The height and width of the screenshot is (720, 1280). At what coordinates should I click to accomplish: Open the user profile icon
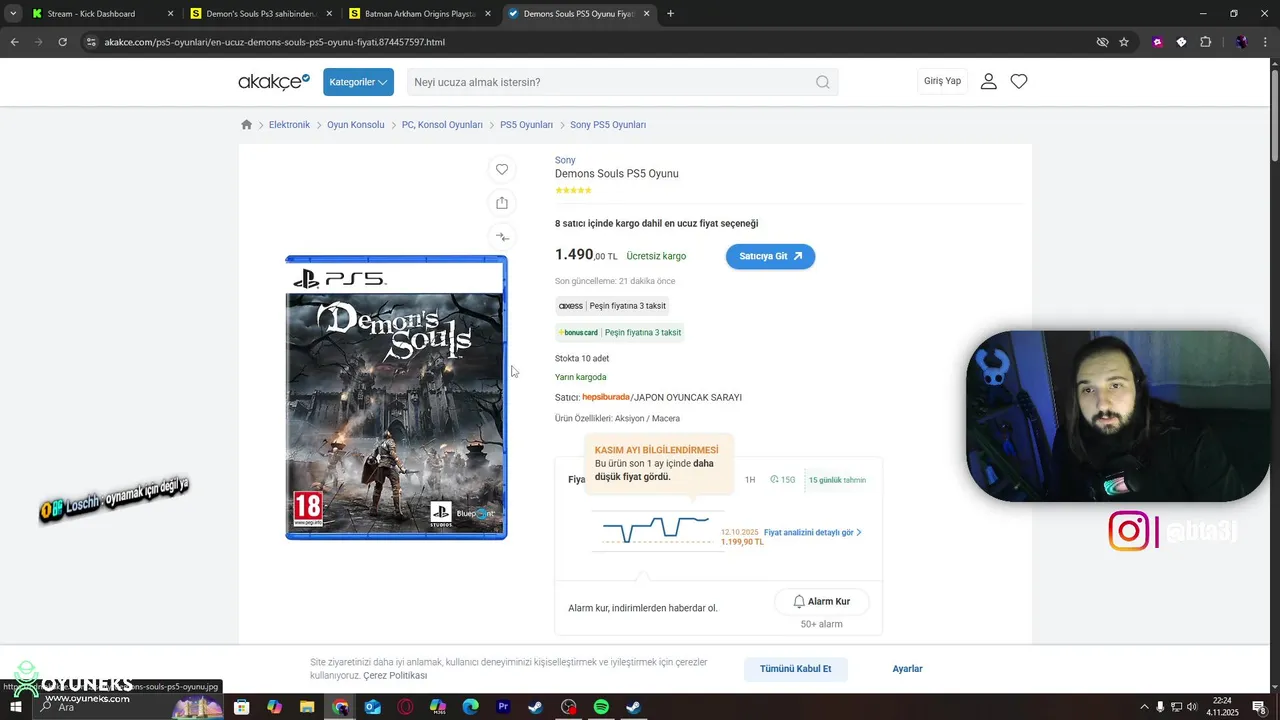click(989, 81)
